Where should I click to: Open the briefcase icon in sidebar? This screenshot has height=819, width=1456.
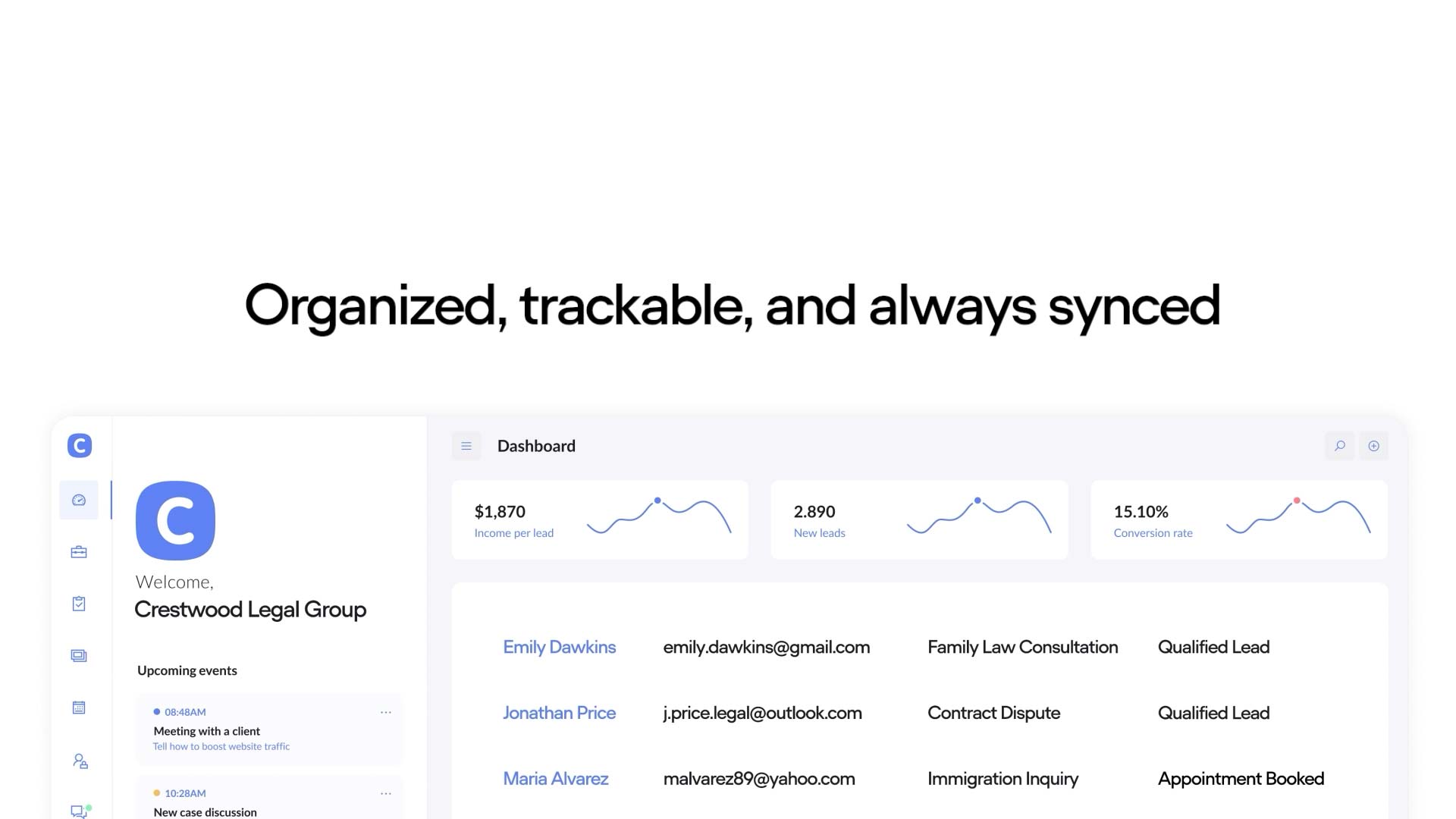(79, 552)
